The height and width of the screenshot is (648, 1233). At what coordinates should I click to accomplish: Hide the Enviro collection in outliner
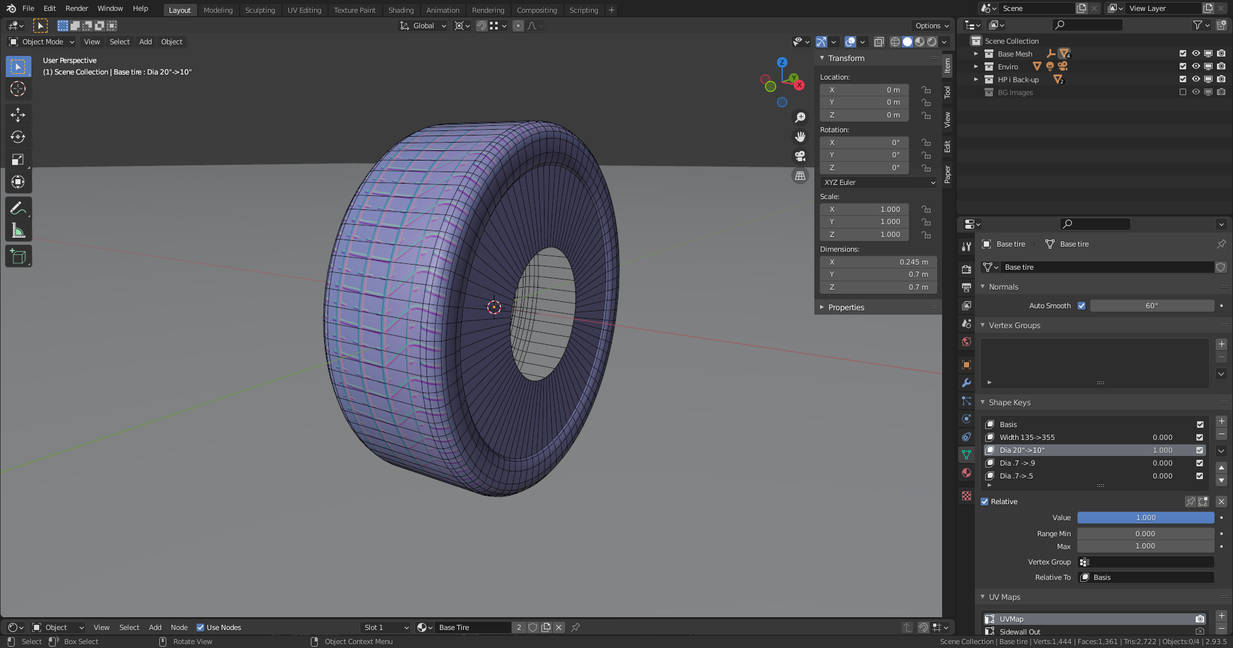(x=1195, y=67)
